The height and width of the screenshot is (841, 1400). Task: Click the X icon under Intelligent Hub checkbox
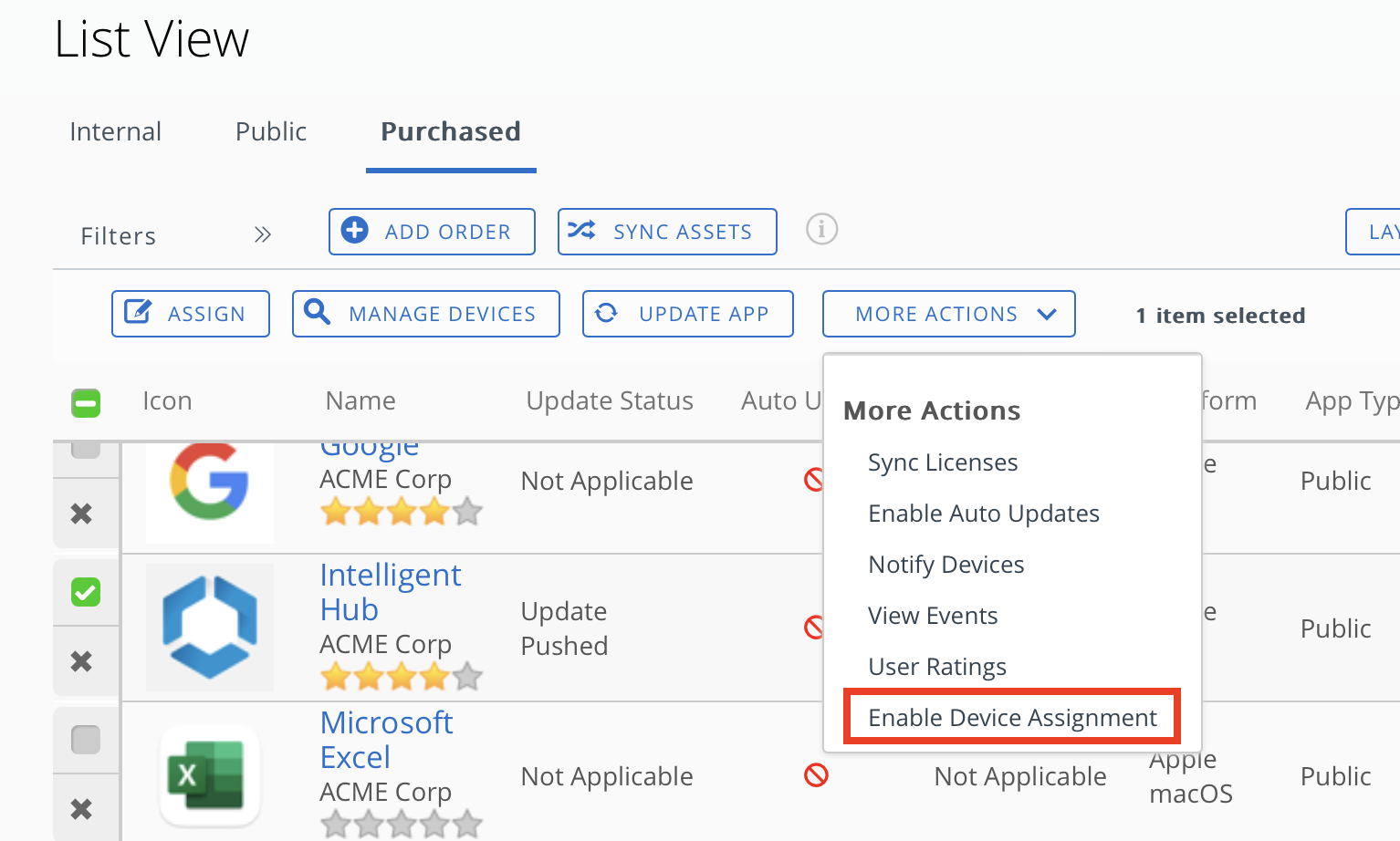tap(82, 661)
